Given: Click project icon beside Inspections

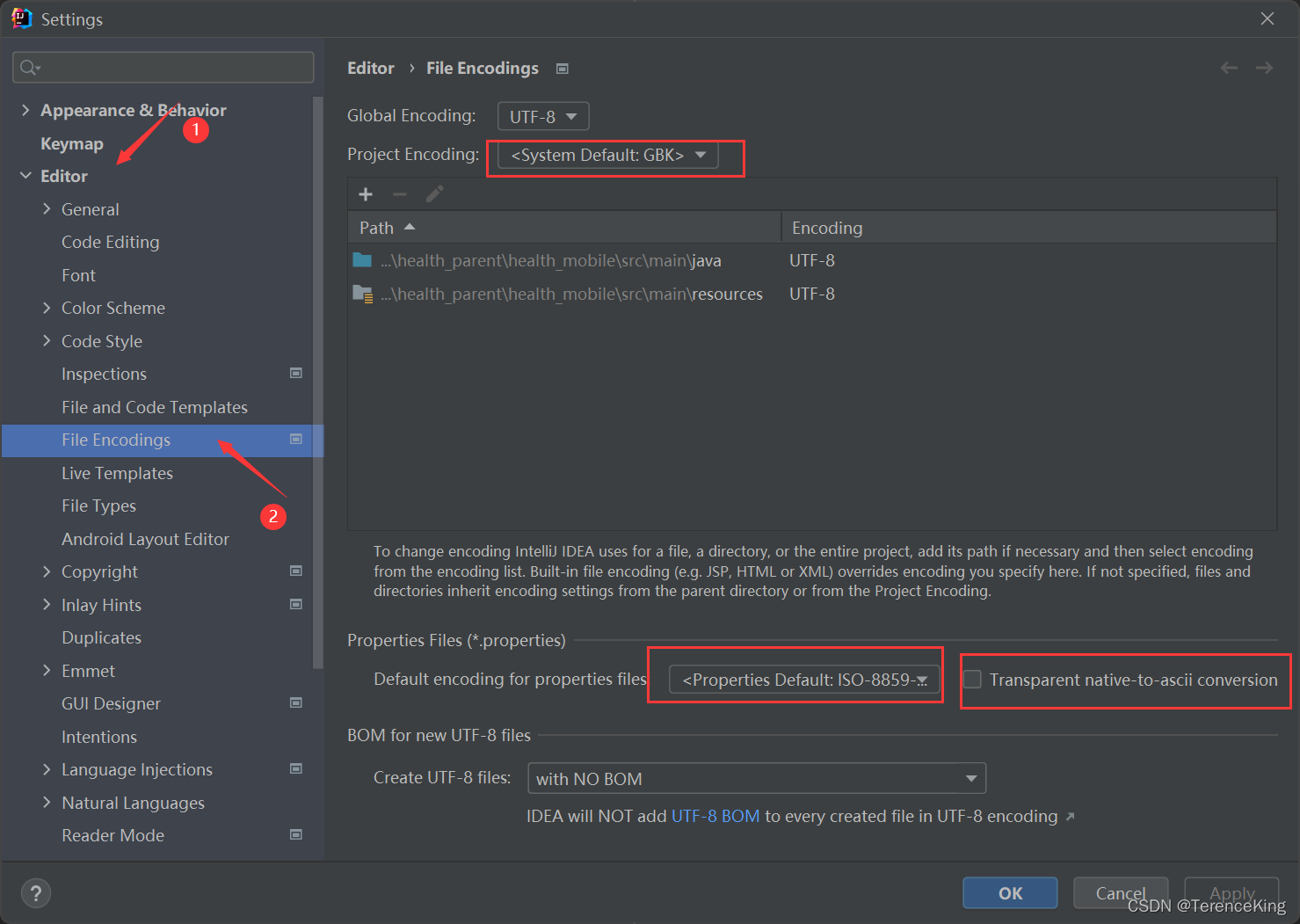Looking at the screenshot, I should tap(296, 373).
